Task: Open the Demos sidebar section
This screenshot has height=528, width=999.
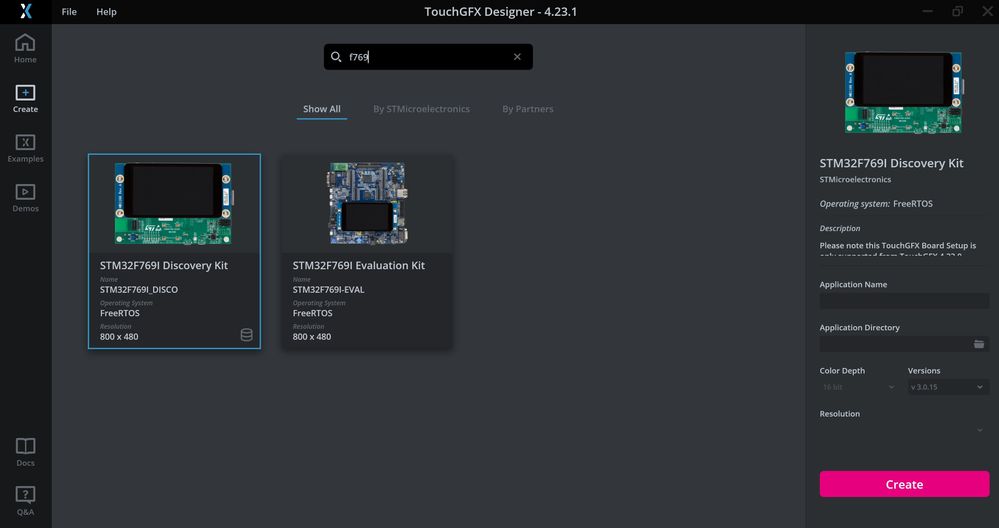Action: [25, 197]
